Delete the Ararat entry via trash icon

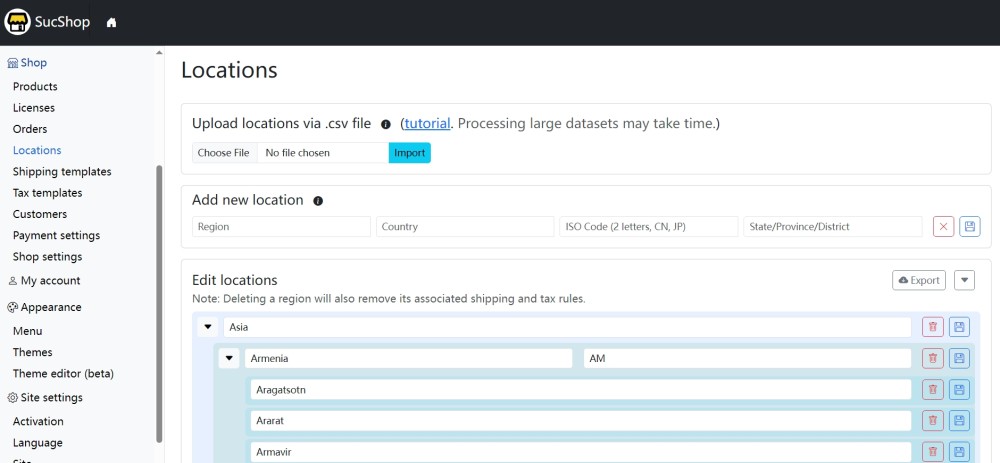tap(932, 421)
